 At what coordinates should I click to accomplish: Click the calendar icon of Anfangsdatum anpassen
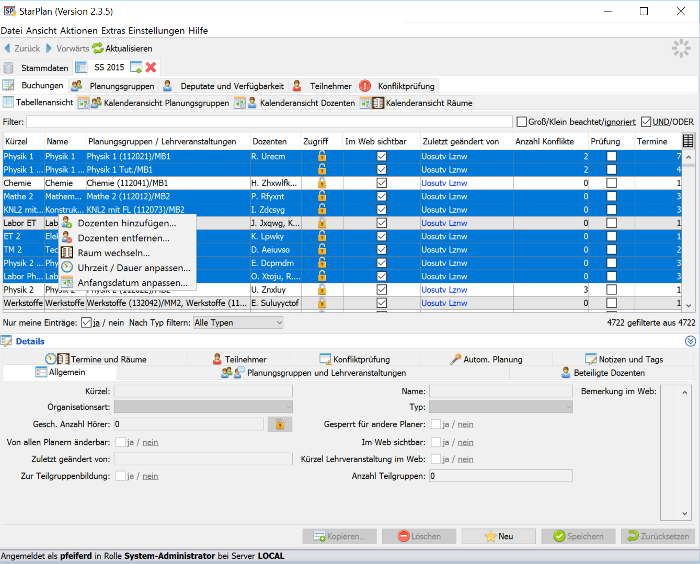tap(67, 282)
